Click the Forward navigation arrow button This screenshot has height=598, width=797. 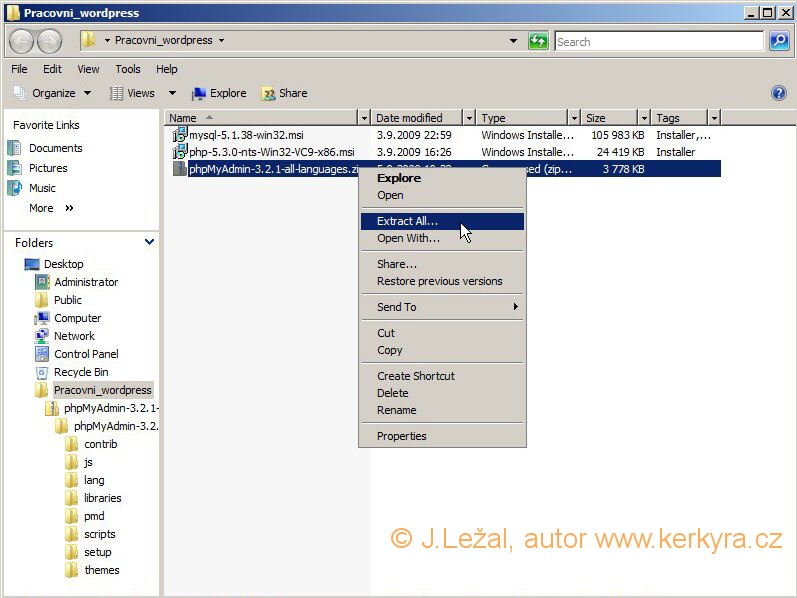tap(50, 41)
